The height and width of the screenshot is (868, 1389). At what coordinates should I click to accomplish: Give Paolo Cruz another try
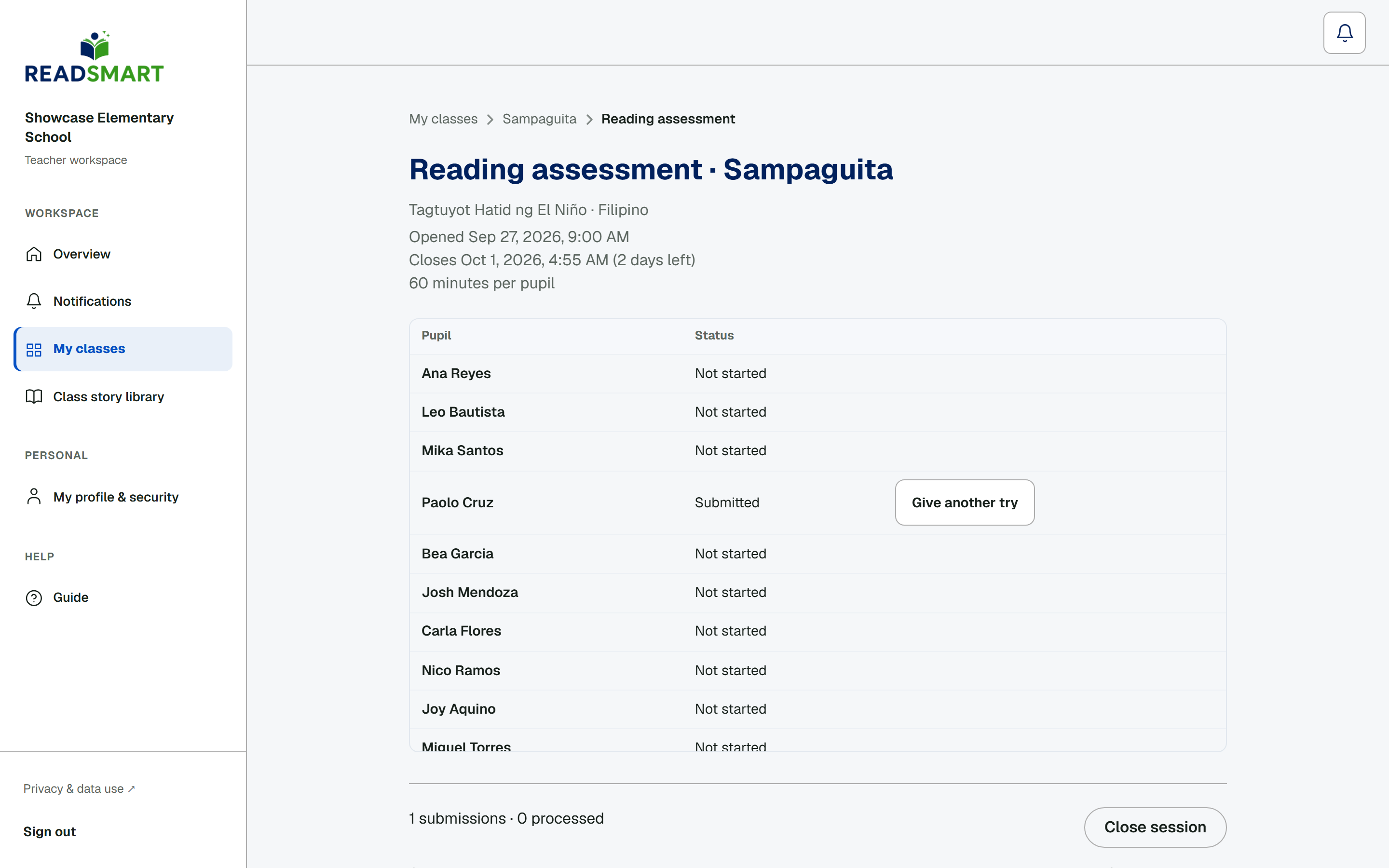click(x=964, y=502)
